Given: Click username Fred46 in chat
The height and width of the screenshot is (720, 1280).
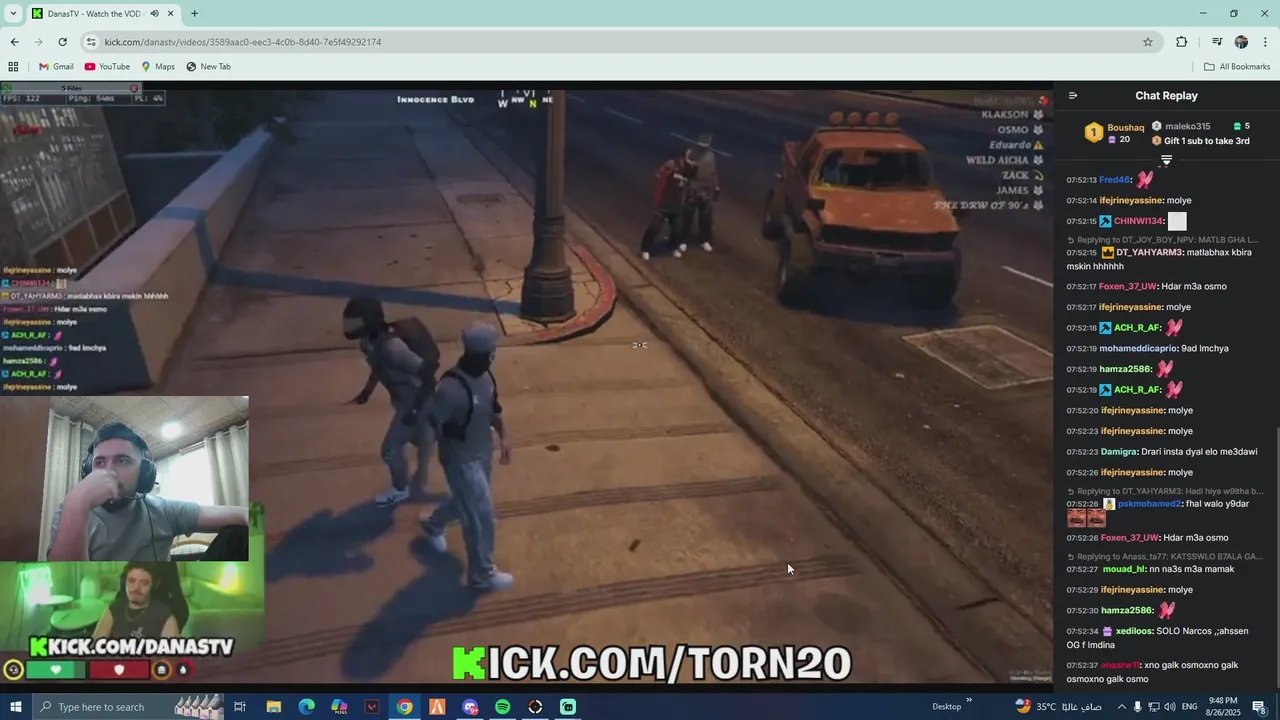Looking at the screenshot, I should click(1114, 180).
